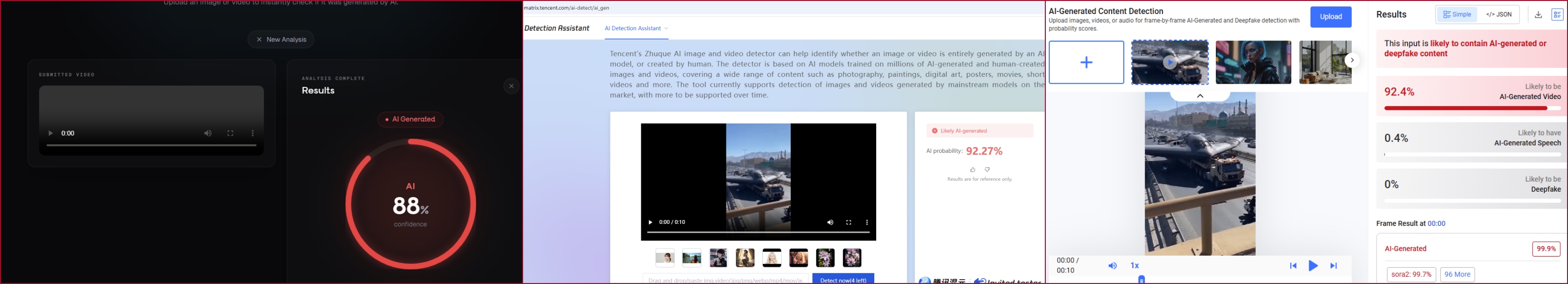The image size is (1568, 284).
Task: Switch results view to JSON
Action: (1498, 15)
